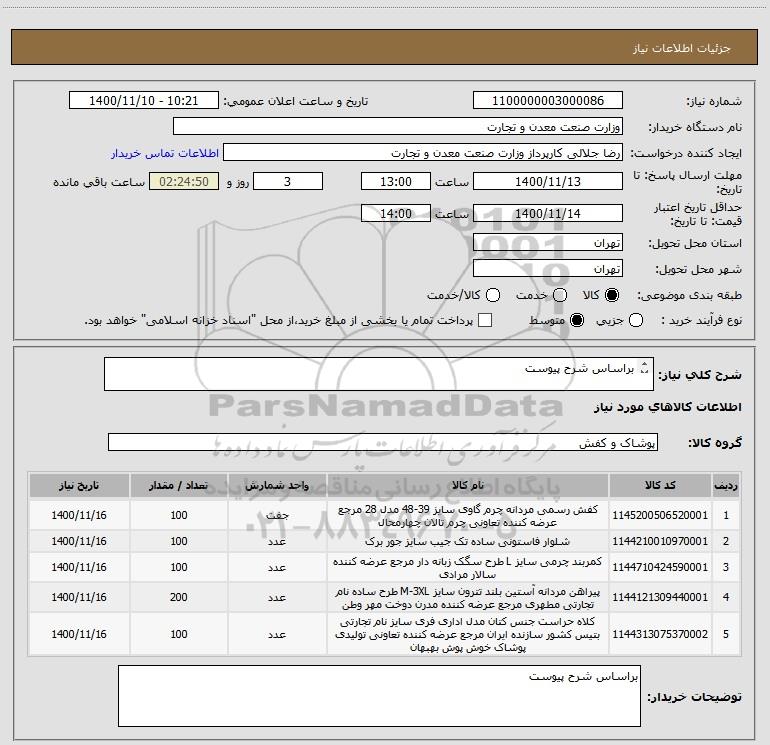The image size is (770, 745).
Task: Click price validity date 1400/11/14
Action: click(548, 214)
